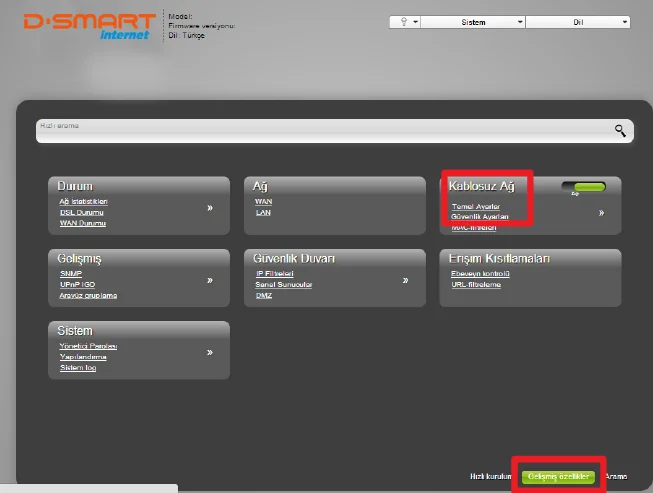Viewport: 653px width, 493px height.
Task: Switch to Gelişmiş özellikler view
Action: tap(558, 477)
